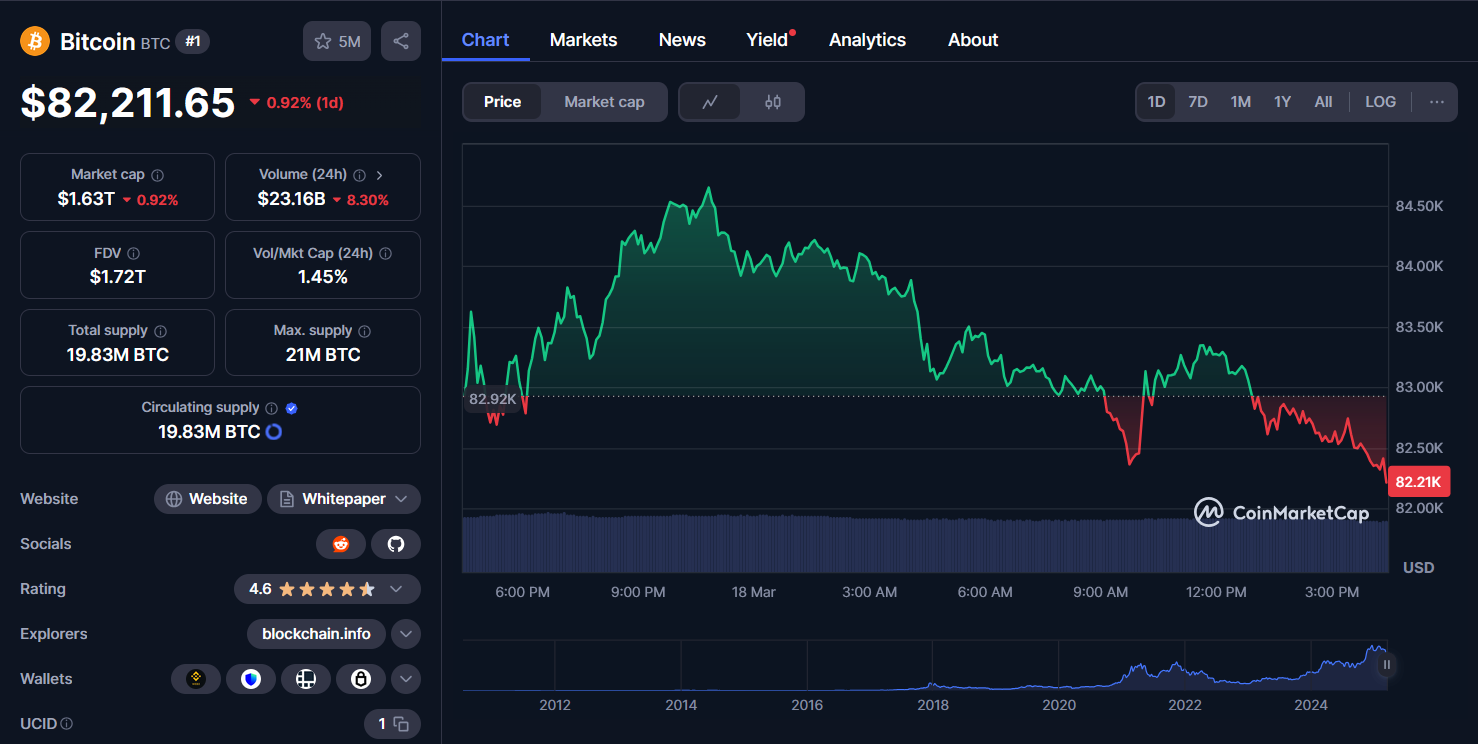Select the Ledger wallet icon
Image resolution: width=1478 pixels, height=744 pixels.
[x=306, y=679]
